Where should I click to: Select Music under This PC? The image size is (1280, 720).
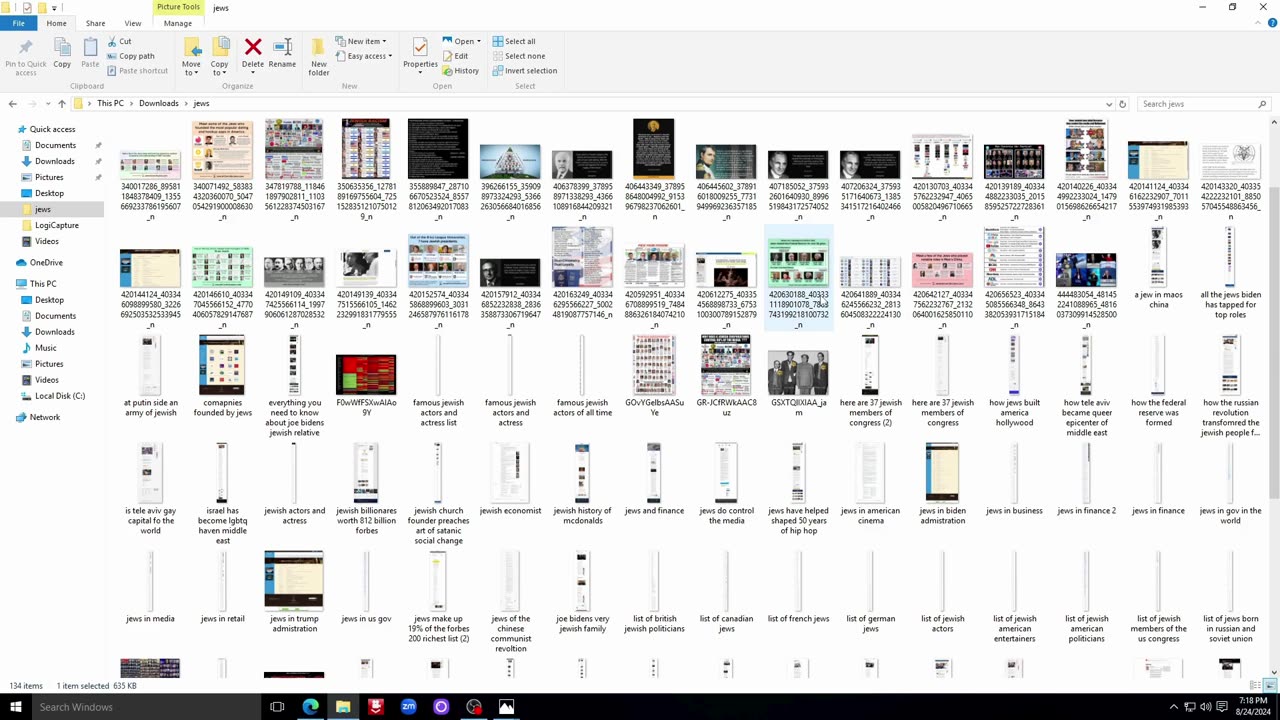[x=46, y=348]
